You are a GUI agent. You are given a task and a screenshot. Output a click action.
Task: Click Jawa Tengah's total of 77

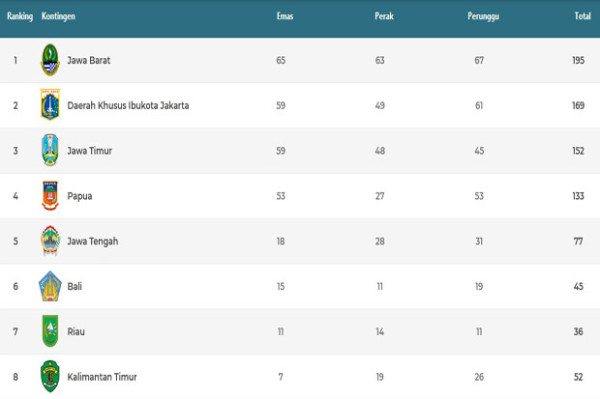point(579,241)
